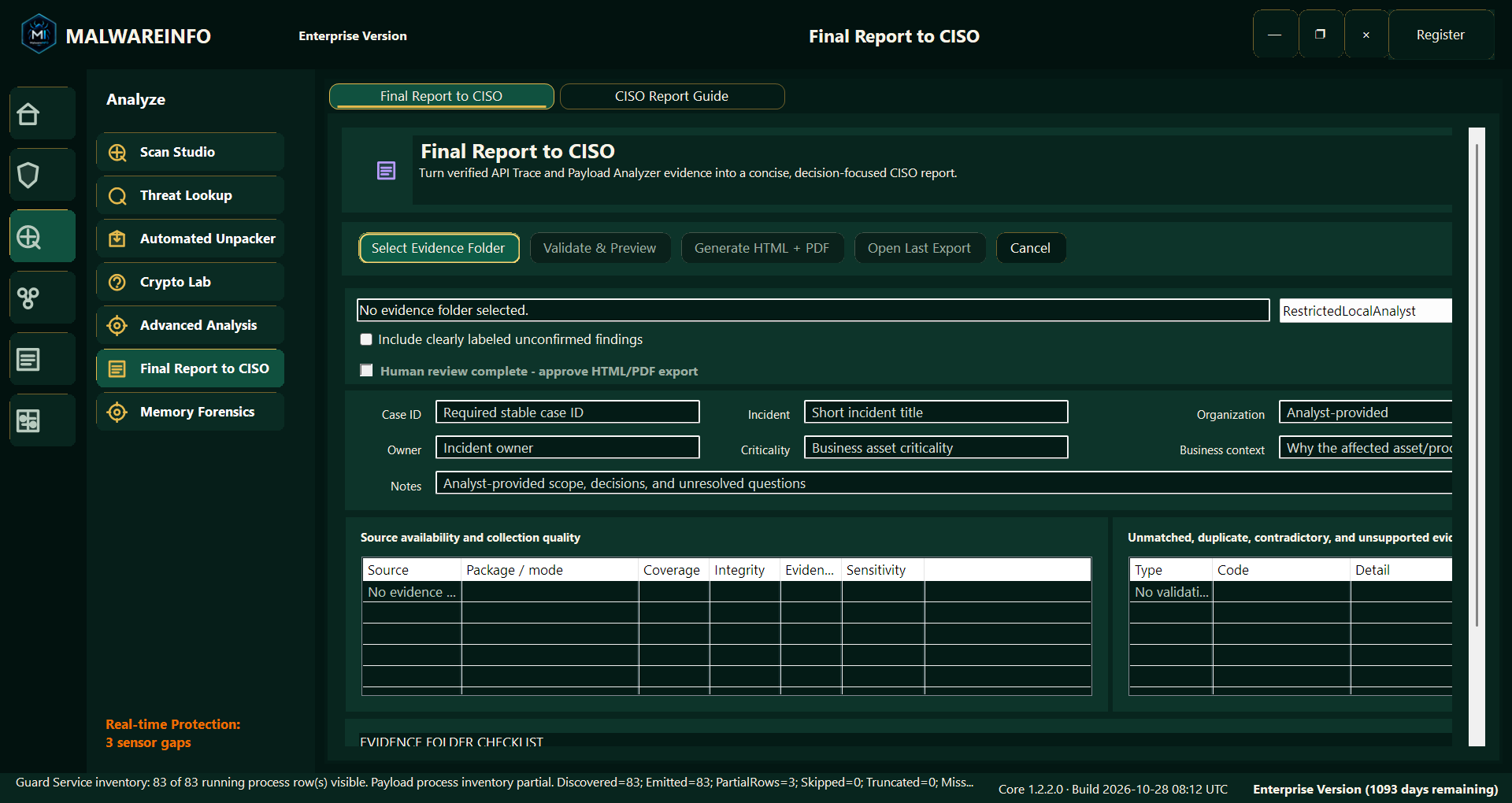Click Open Last Export button
Screen dimensions: 1512x803
click(x=919, y=248)
